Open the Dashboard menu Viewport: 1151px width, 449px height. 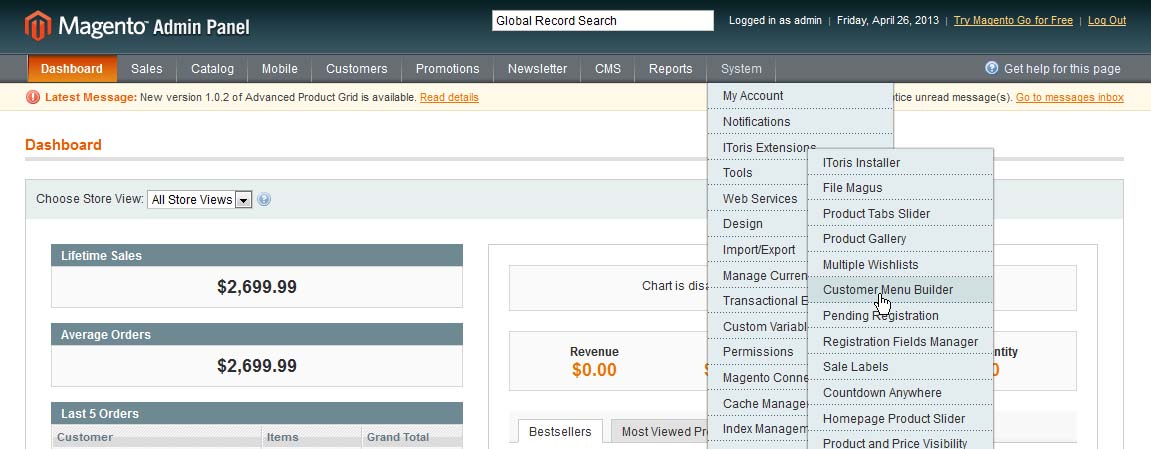[72, 69]
